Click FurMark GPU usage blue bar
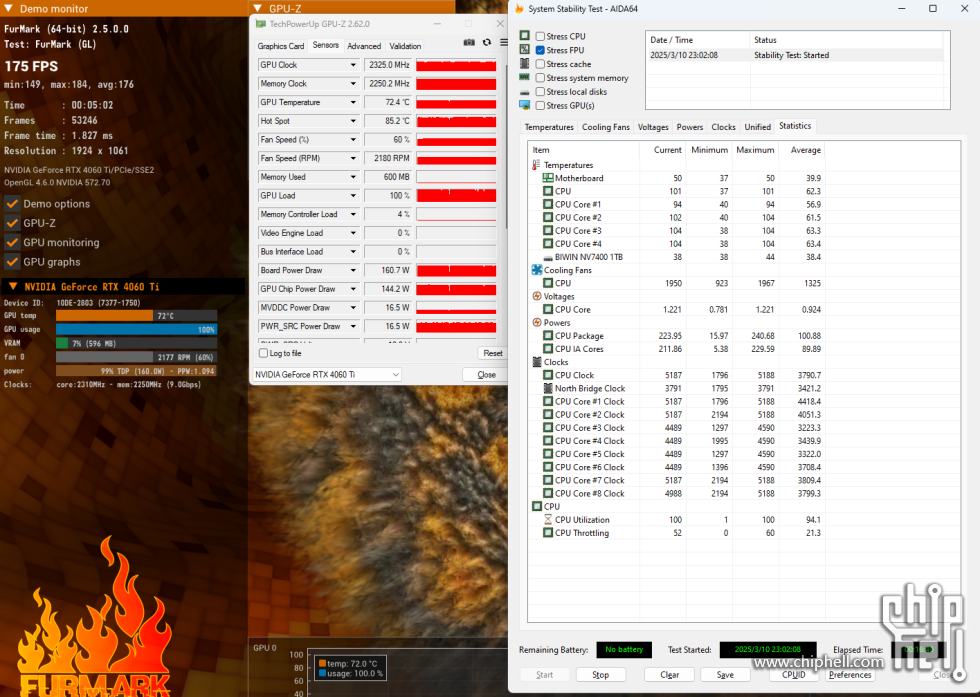 click(136, 329)
